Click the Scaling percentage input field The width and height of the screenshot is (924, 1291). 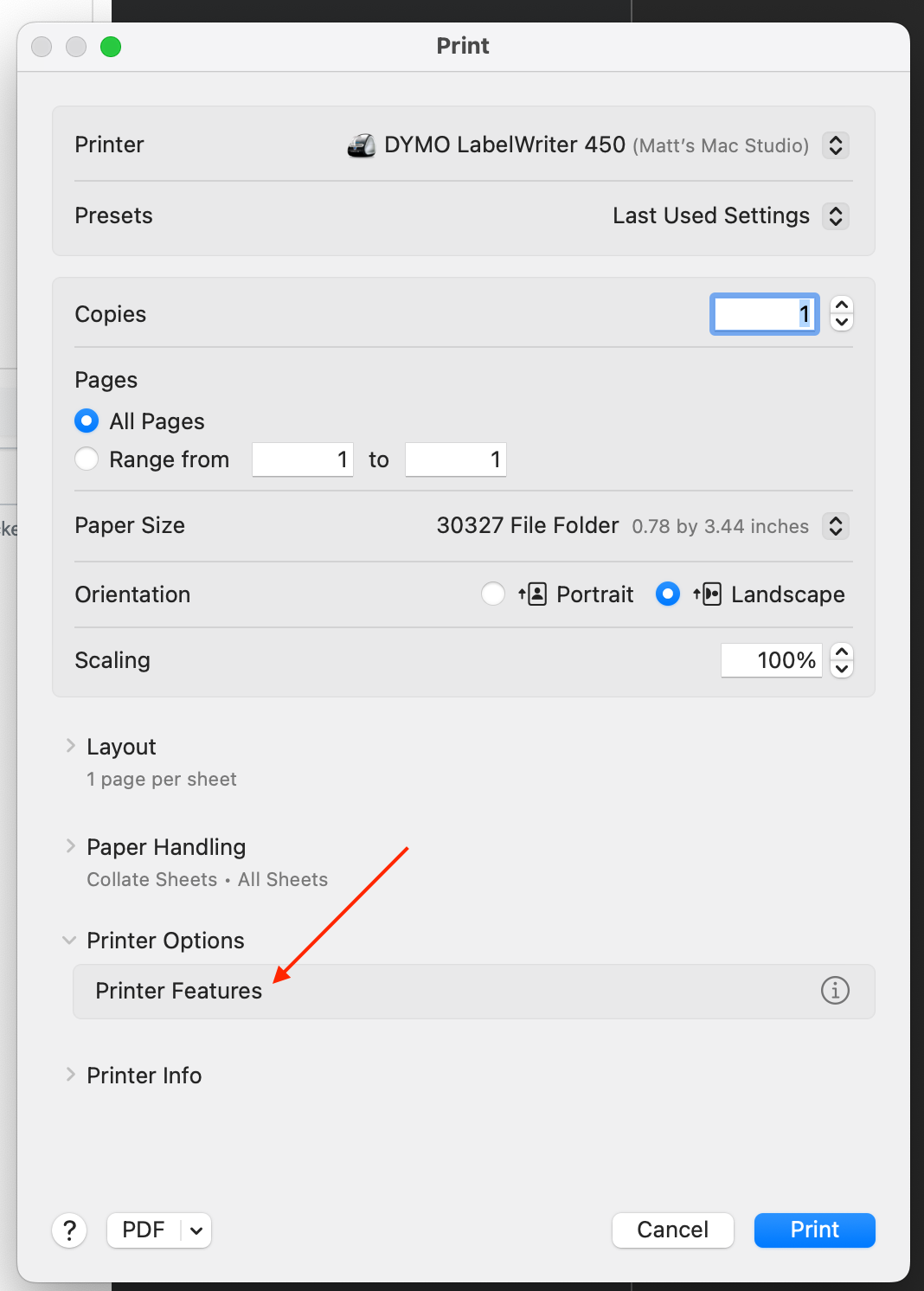(x=771, y=660)
